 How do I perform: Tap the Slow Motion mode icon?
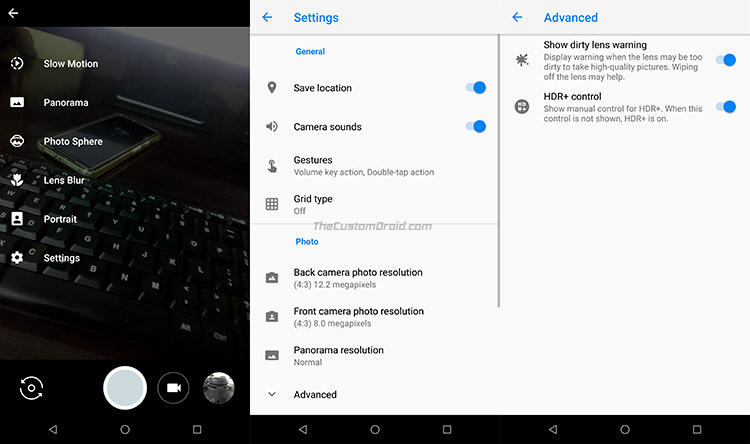[x=17, y=63]
